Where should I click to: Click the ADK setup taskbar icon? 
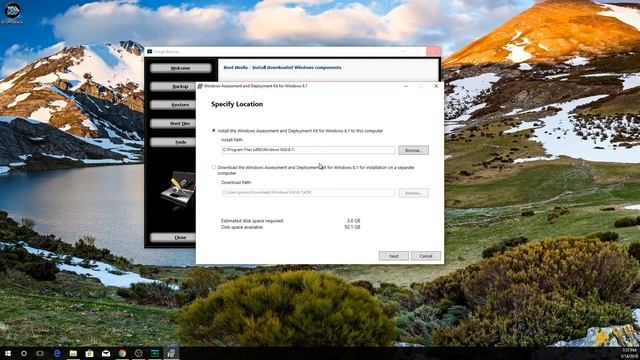(x=171, y=353)
